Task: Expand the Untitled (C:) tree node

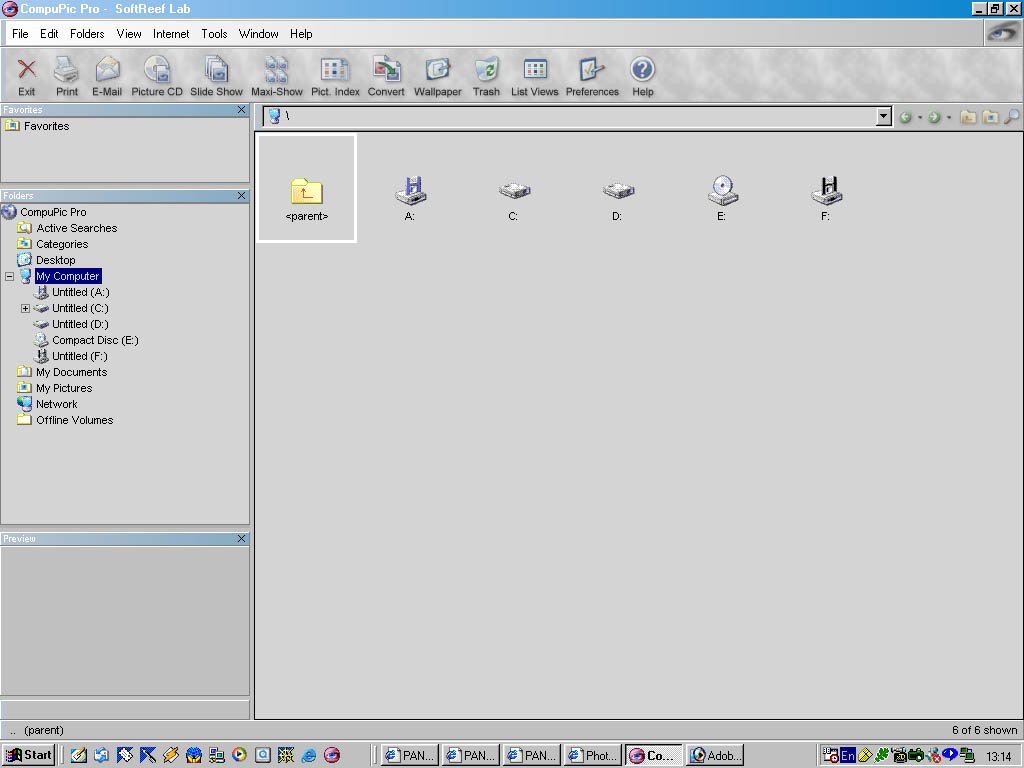Action: (25, 308)
